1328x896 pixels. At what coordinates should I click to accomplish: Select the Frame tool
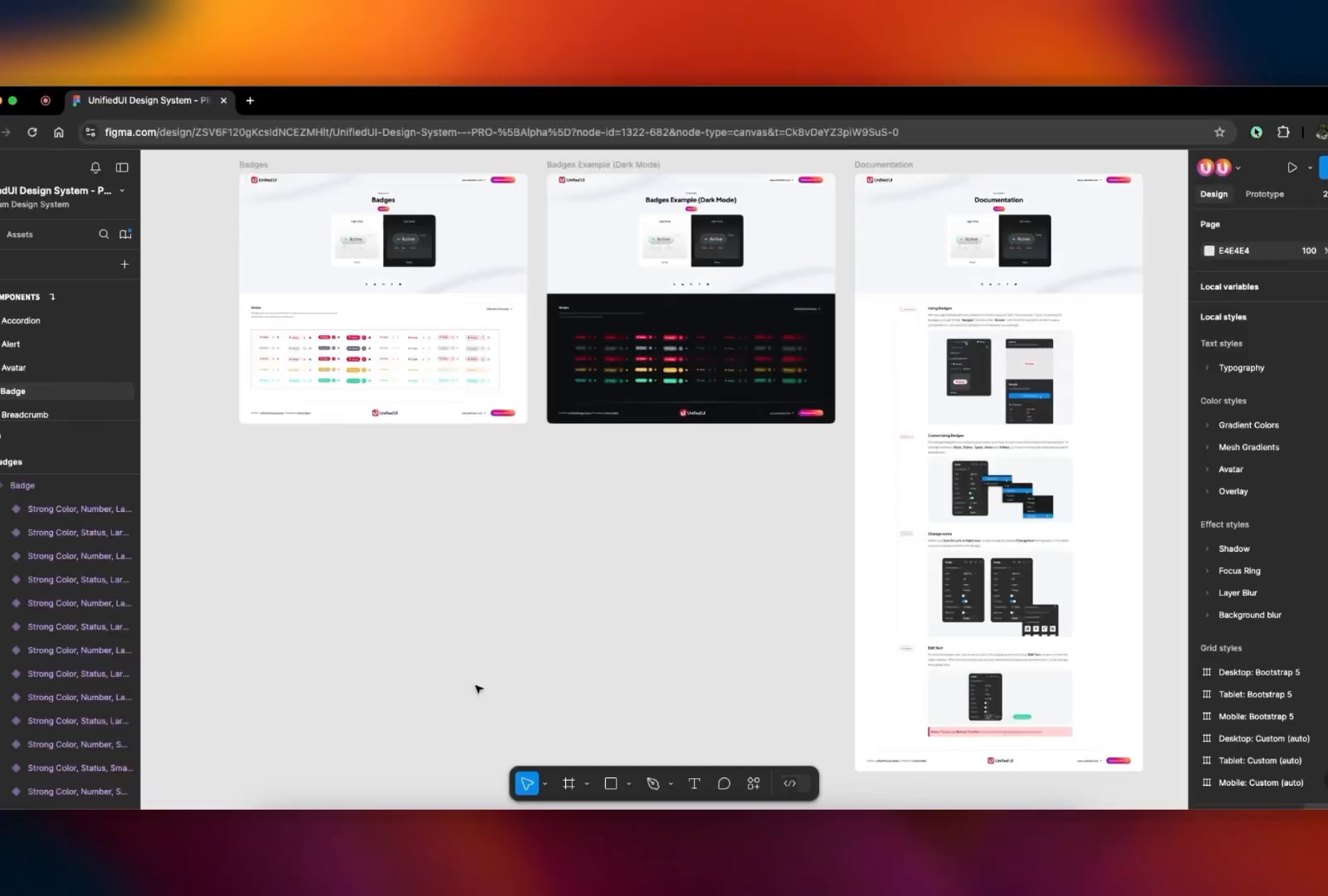(569, 783)
